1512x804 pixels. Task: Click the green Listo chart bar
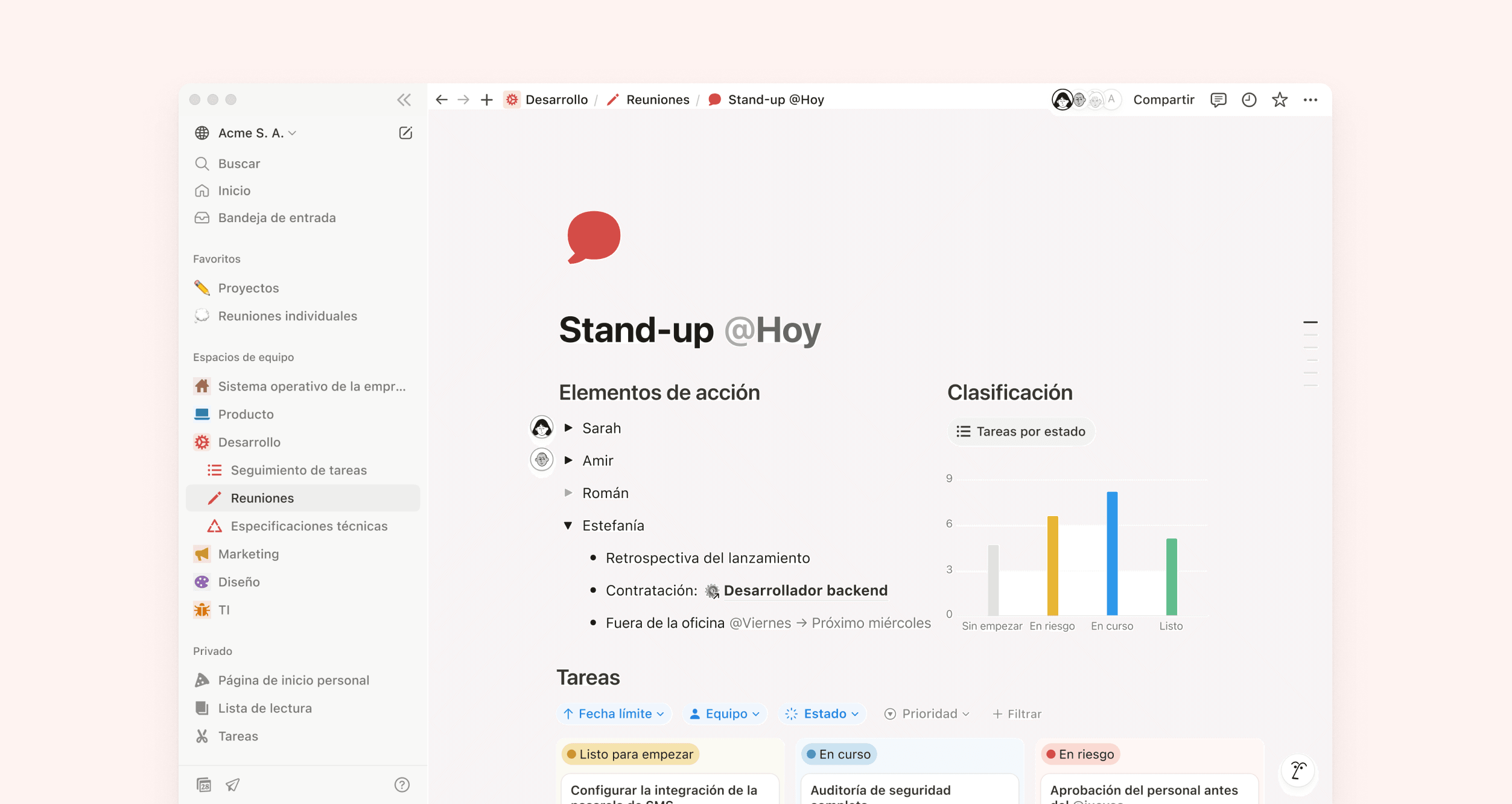point(1171,576)
